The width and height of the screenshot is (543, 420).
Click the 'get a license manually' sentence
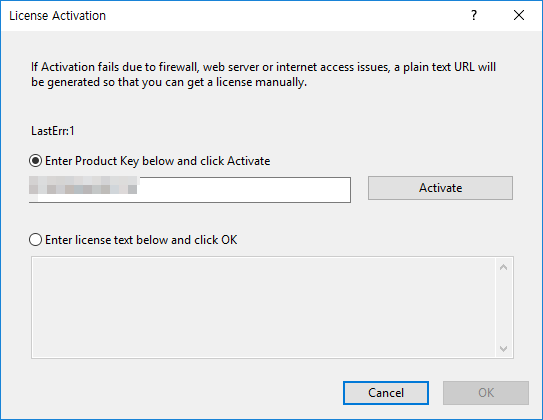pos(169,82)
